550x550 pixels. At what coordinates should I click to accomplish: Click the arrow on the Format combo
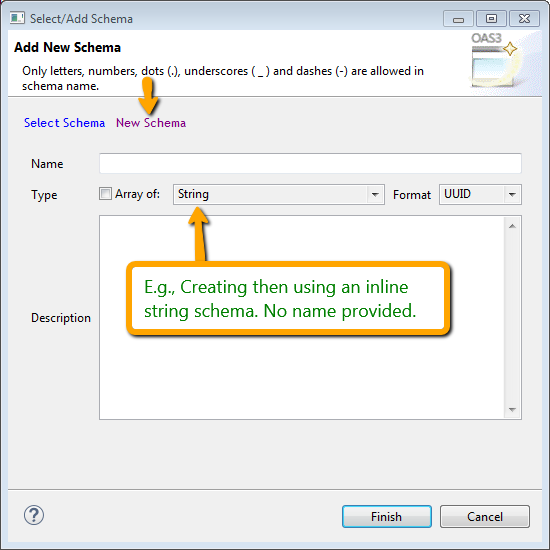(512, 194)
